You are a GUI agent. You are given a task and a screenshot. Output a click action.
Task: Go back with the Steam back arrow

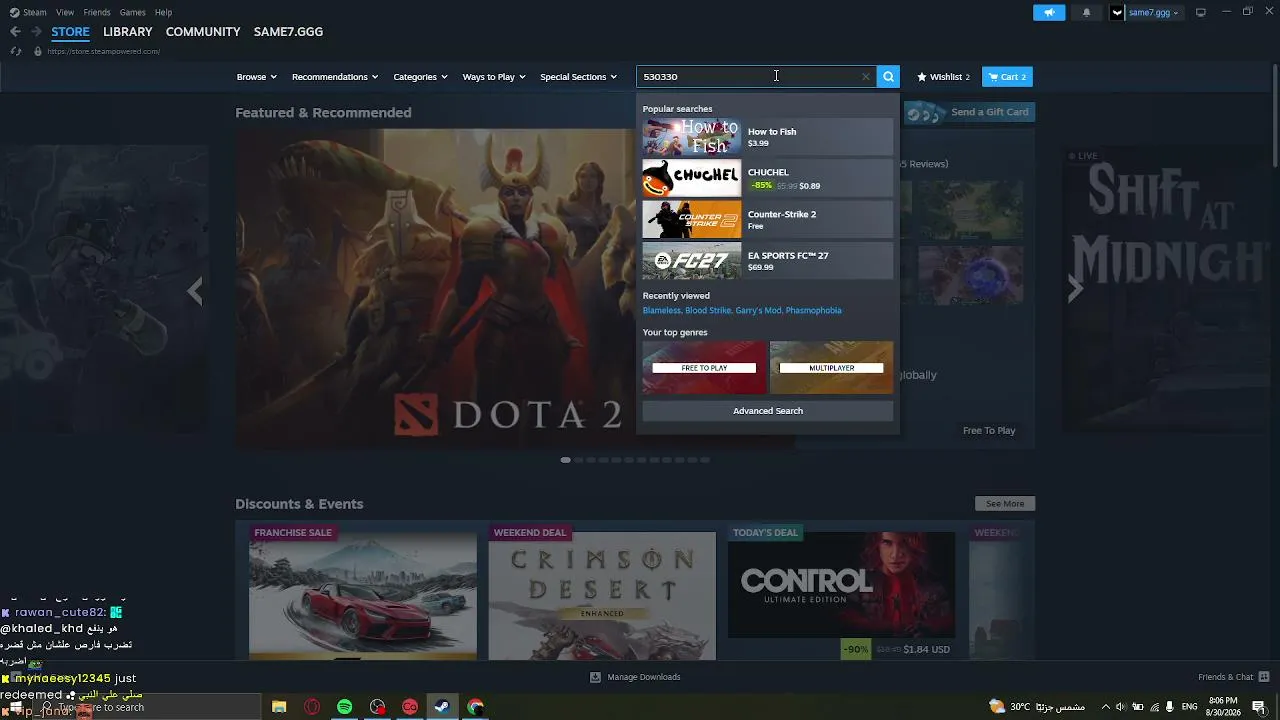(x=15, y=32)
